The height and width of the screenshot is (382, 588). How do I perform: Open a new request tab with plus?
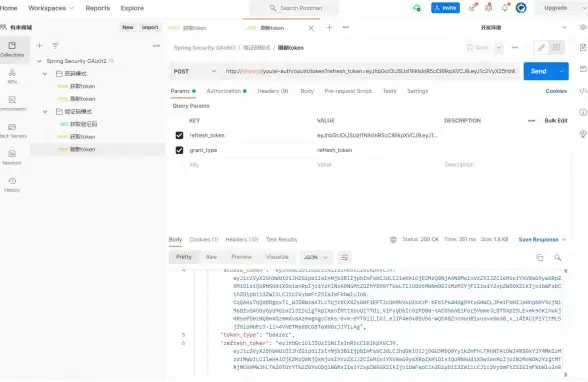tap(329, 27)
